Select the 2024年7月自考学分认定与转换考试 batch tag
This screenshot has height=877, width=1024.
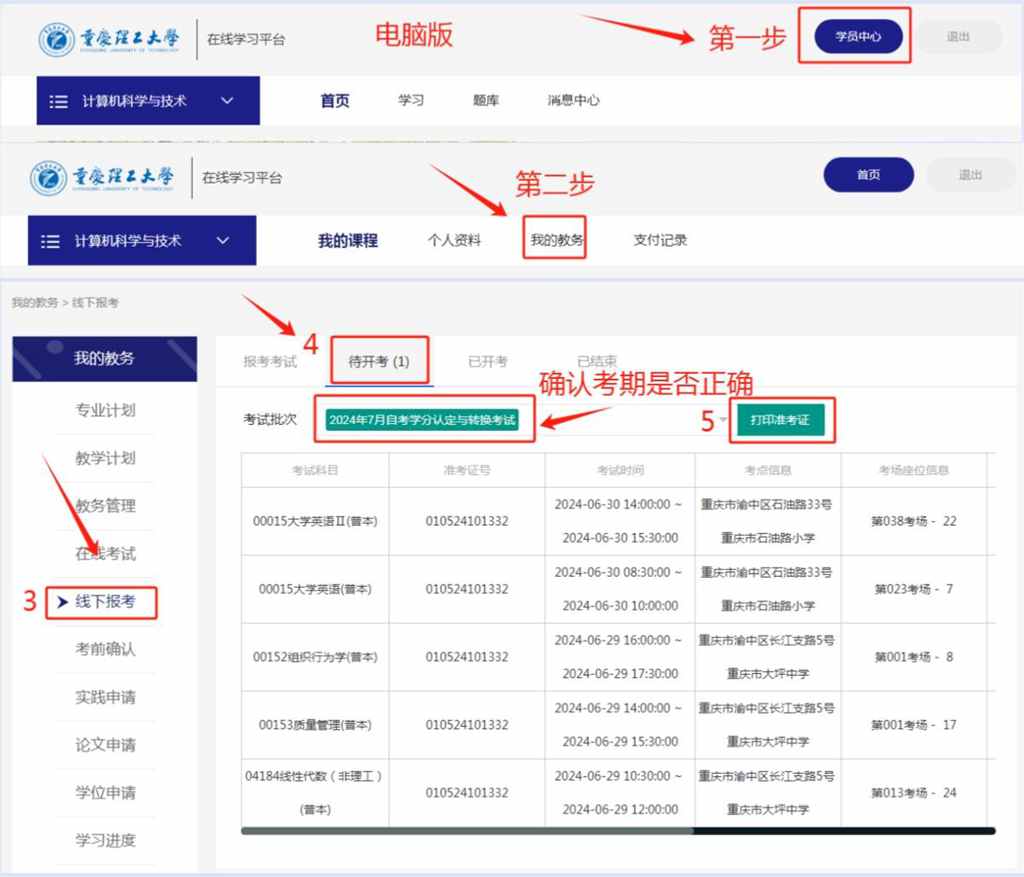click(423, 419)
